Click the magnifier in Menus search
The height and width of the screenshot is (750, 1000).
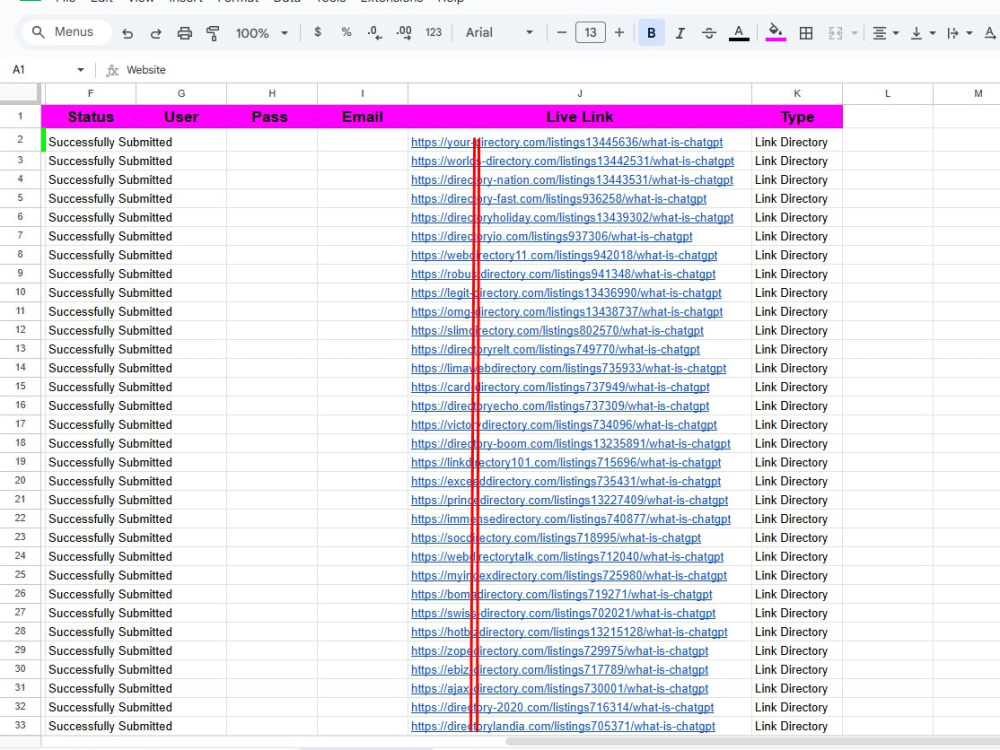tap(38, 32)
